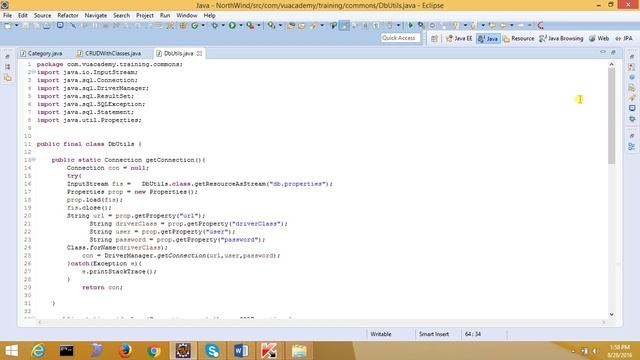The image size is (640, 360).
Task: Click the editor scroll up arrow
Action: coord(611,64)
